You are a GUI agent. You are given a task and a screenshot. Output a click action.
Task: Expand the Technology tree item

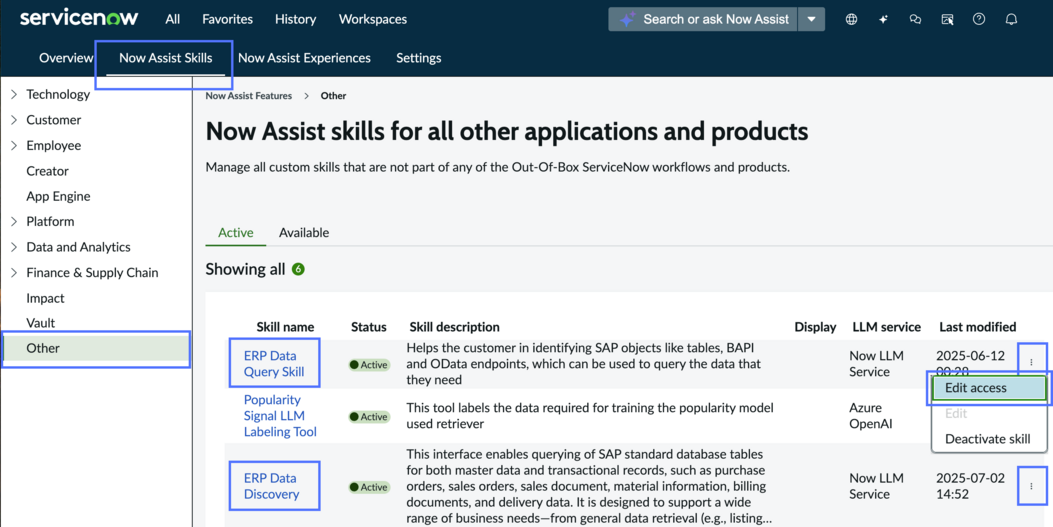14,95
